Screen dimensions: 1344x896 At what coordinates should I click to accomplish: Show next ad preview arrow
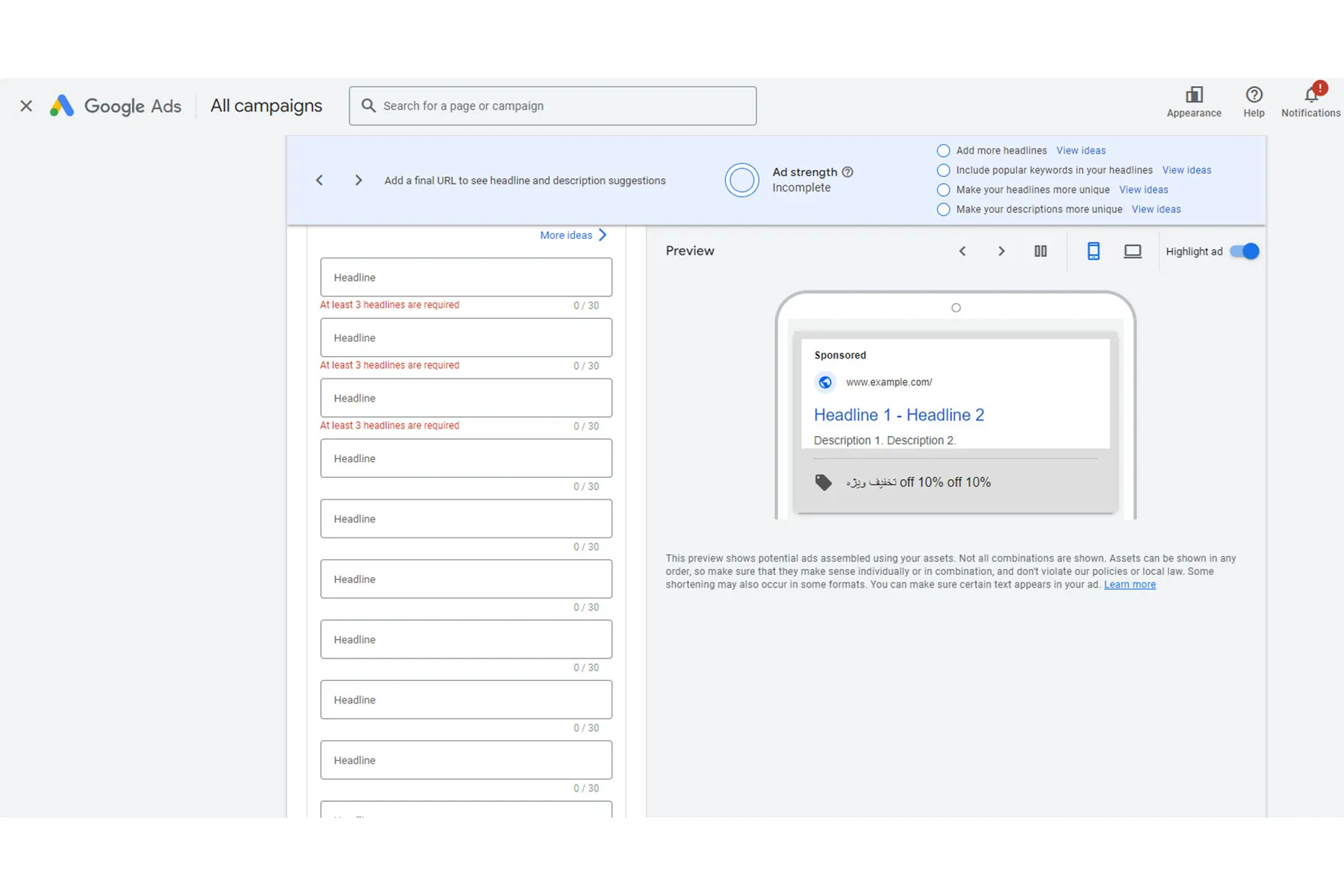(1001, 252)
